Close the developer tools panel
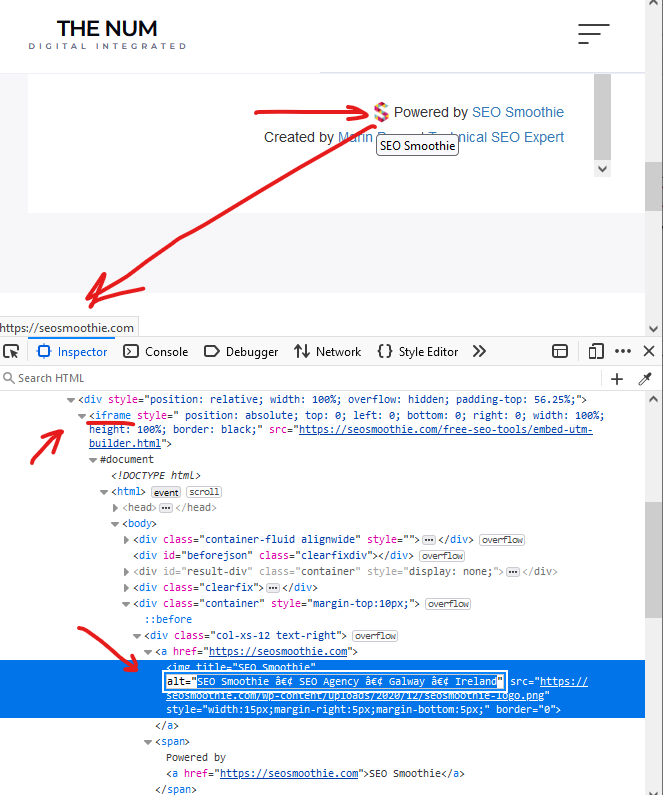663x795 pixels. coord(649,351)
